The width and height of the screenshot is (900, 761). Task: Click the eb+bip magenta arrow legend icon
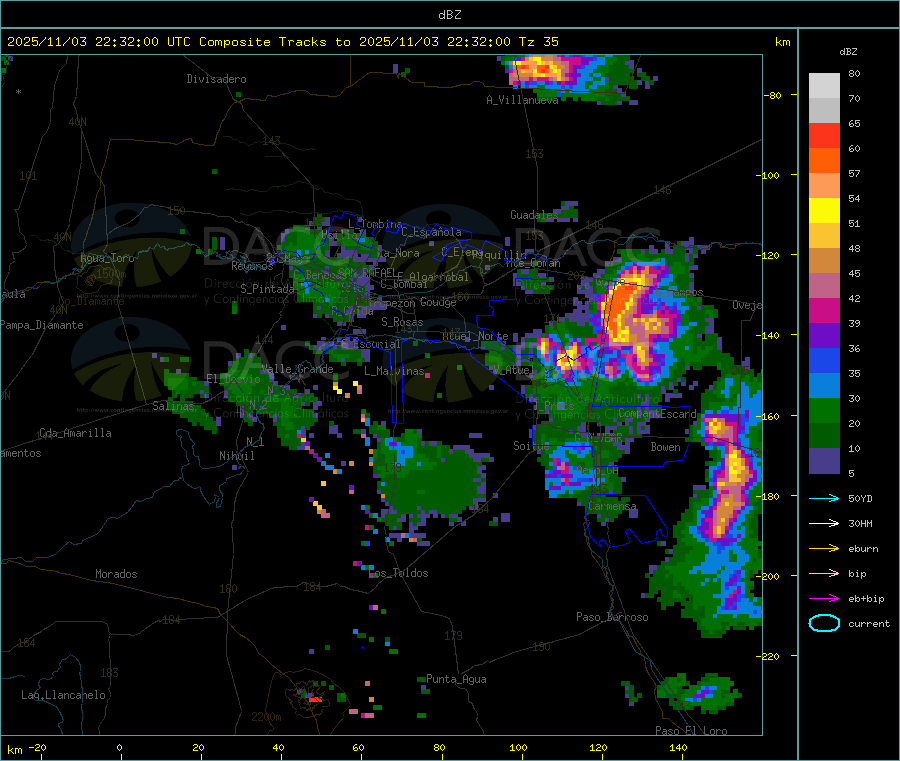click(824, 599)
